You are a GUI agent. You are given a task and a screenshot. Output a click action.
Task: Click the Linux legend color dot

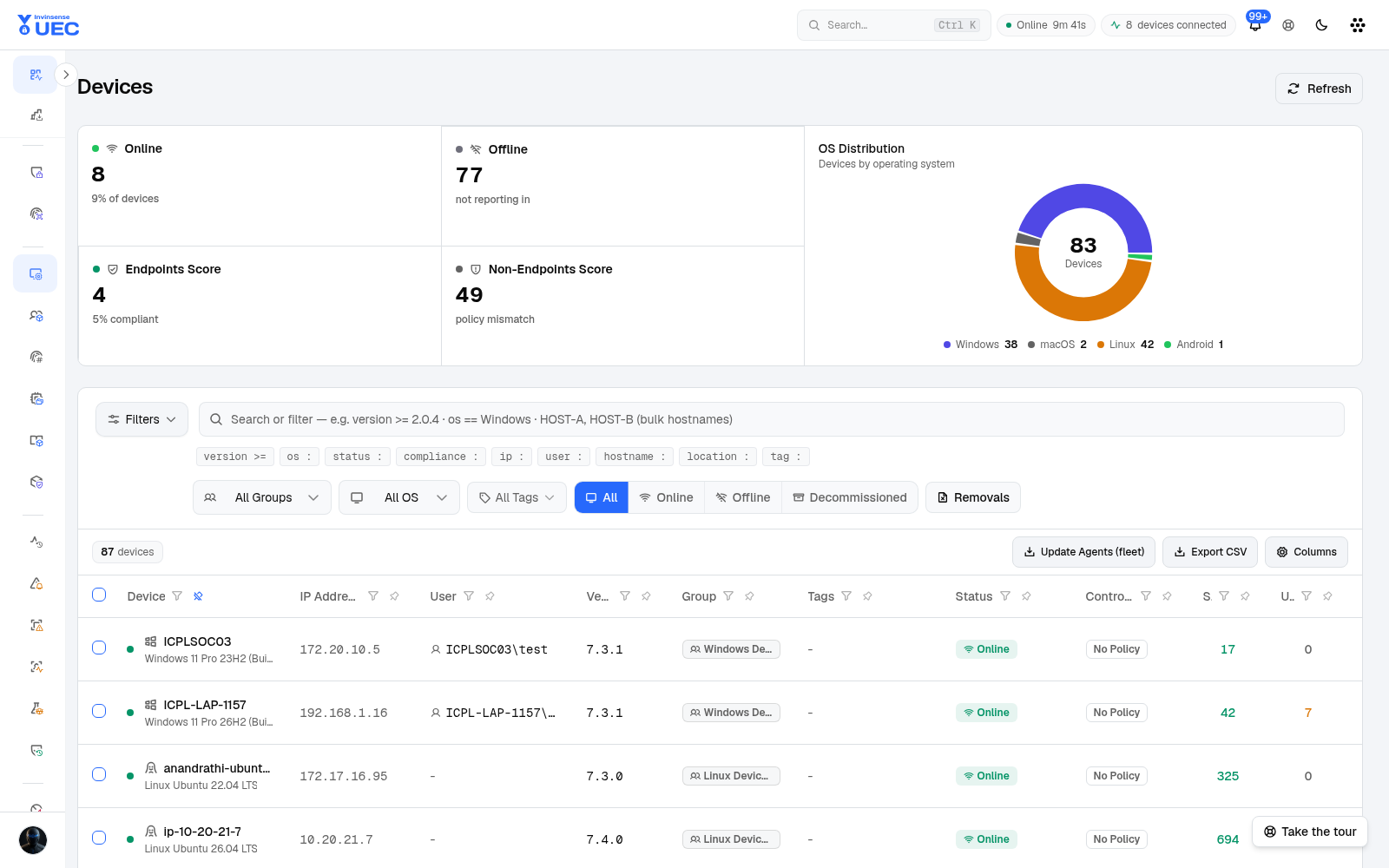click(x=1101, y=345)
